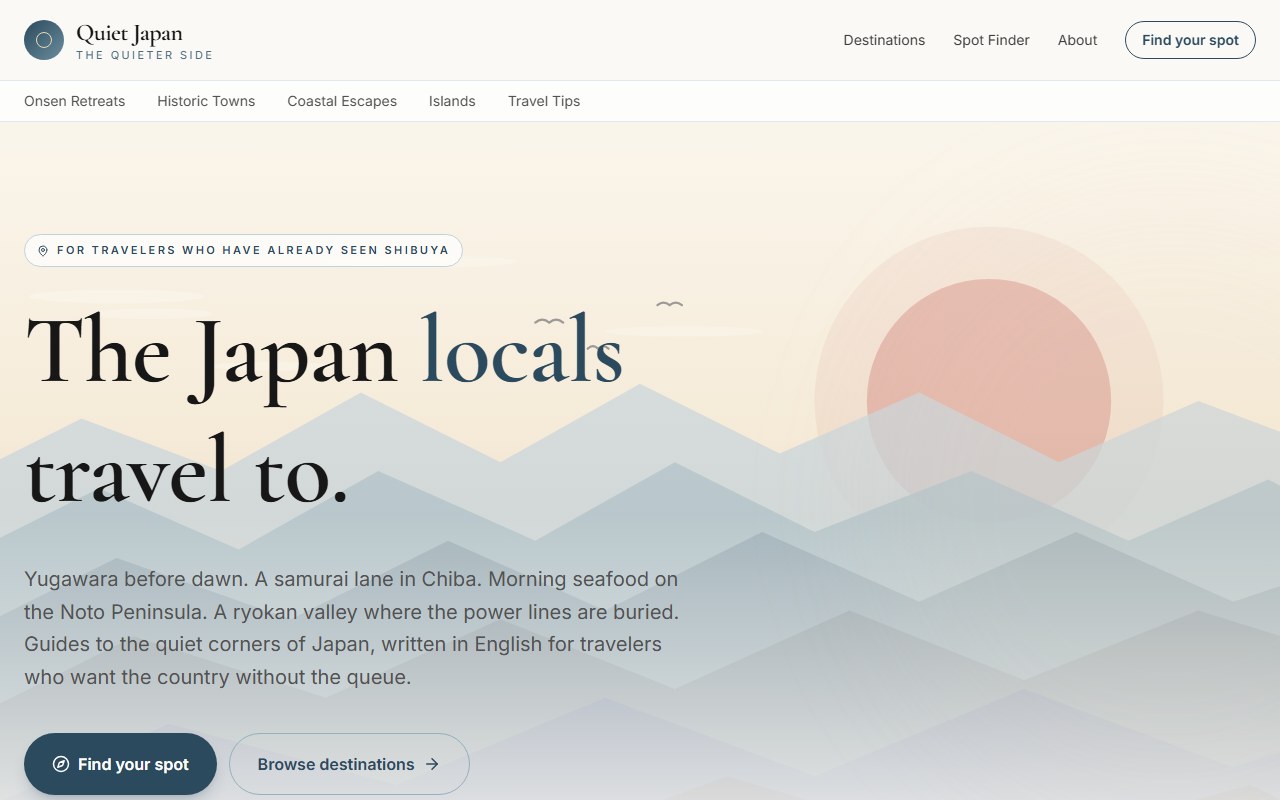This screenshot has height=800, width=1280.
Task: Open the Travel Tips section
Action: click(x=544, y=101)
